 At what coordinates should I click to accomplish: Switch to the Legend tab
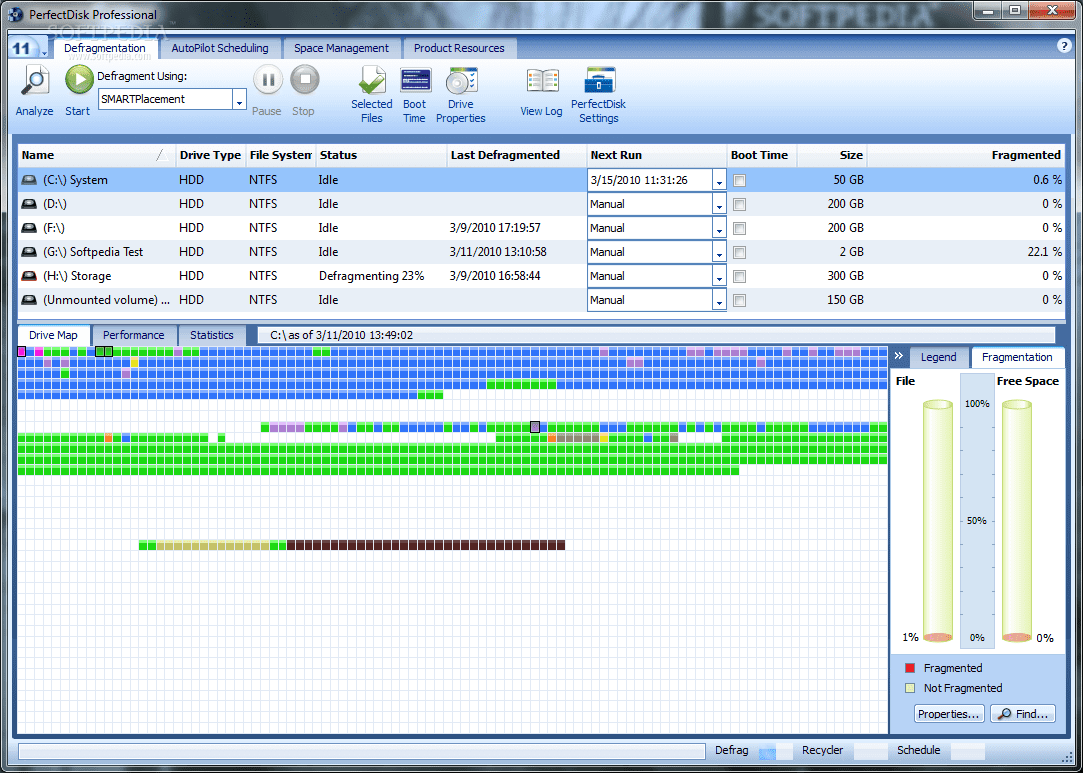[x=939, y=357]
